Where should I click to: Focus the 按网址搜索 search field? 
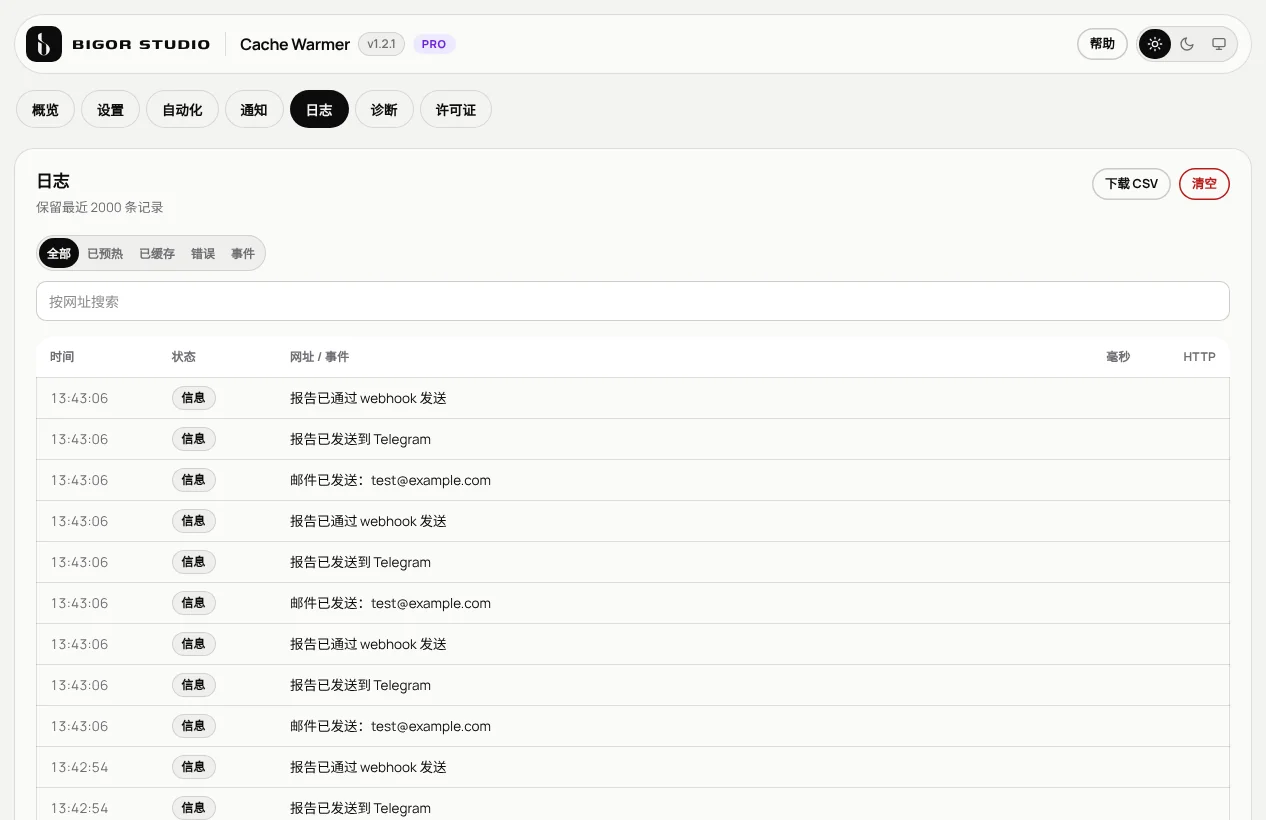point(633,301)
